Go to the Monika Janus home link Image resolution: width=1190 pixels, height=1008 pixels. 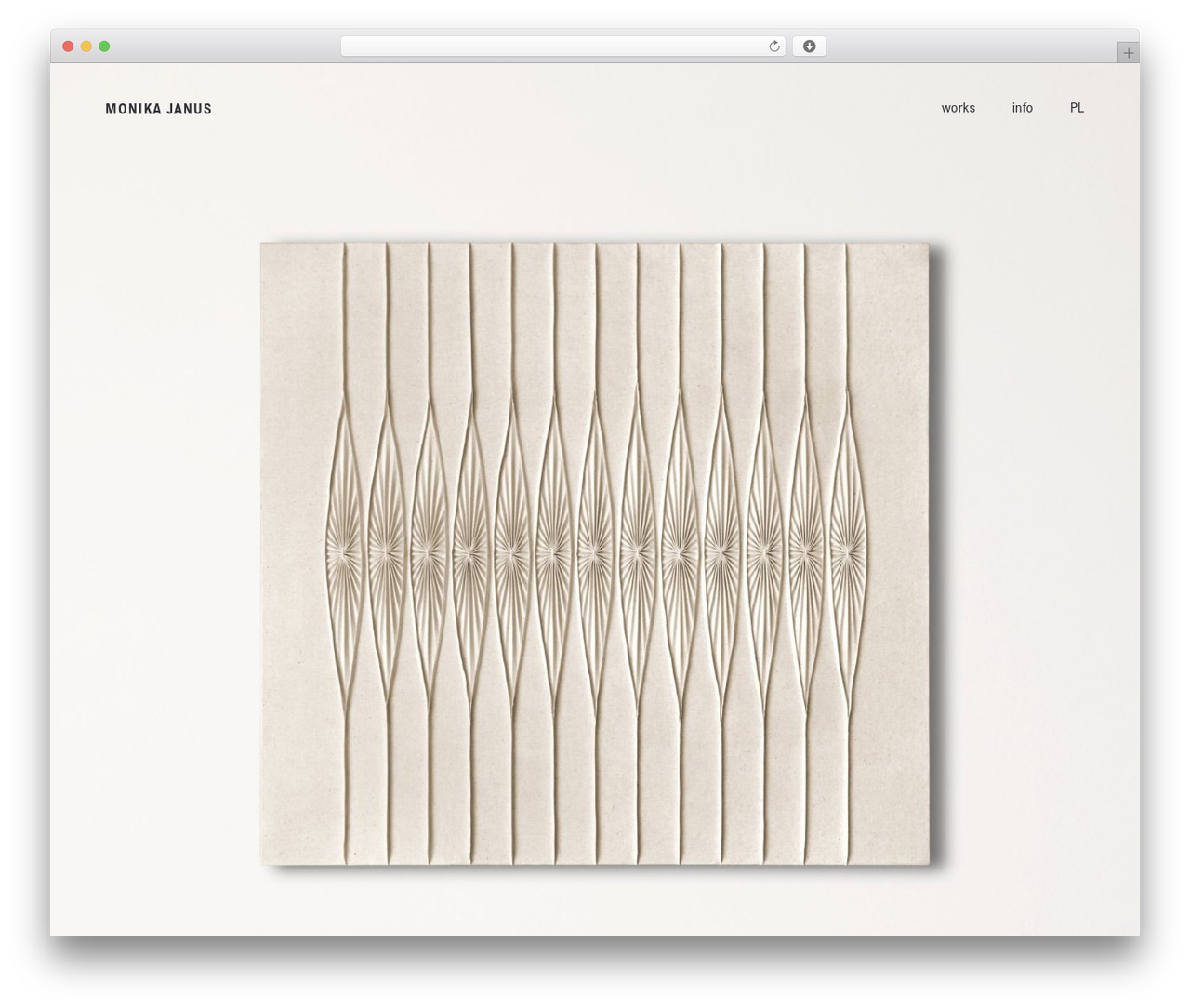(159, 109)
